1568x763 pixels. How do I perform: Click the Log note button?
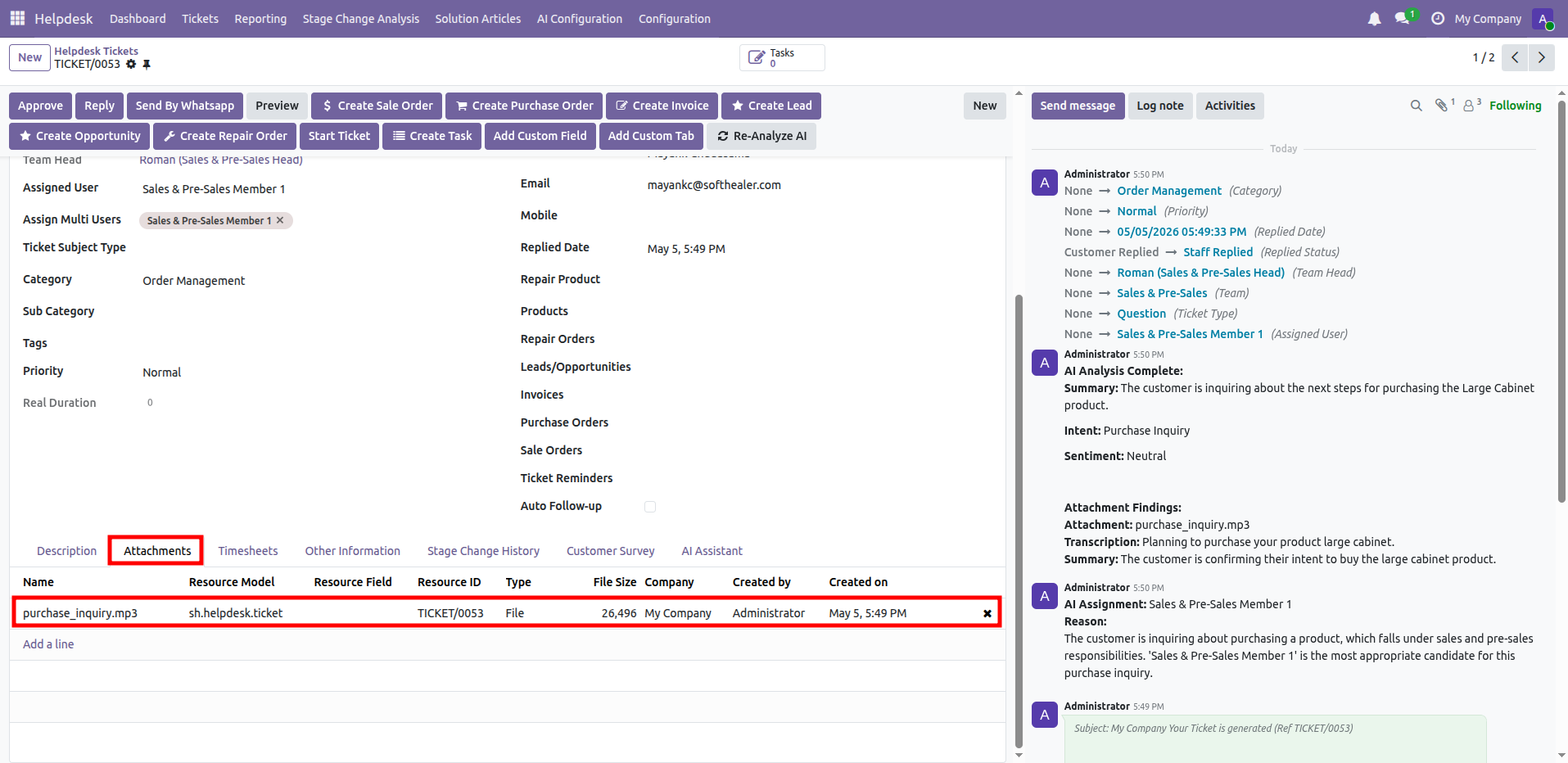(1160, 106)
